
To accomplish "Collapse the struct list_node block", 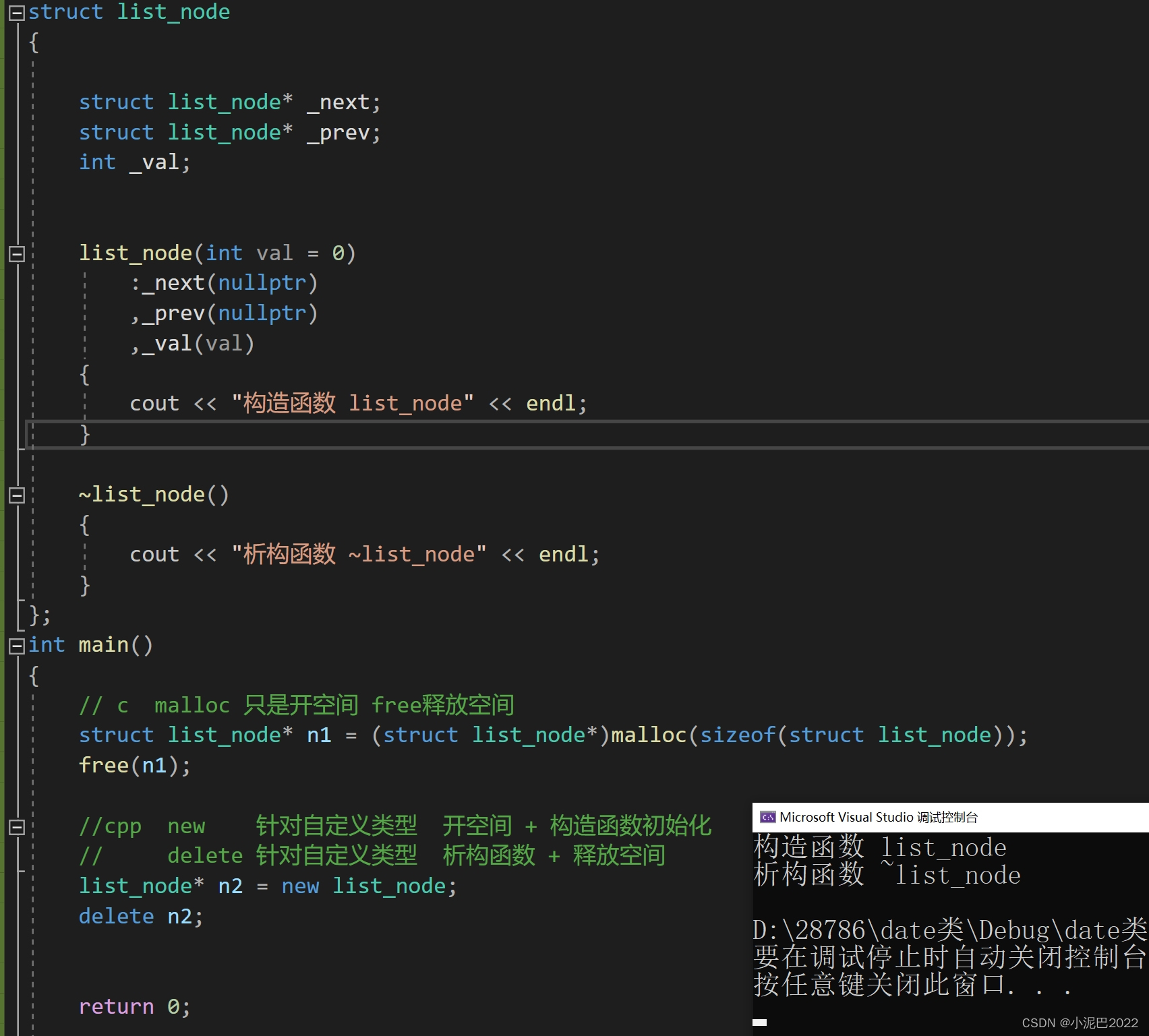I will [x=17, y=13].
